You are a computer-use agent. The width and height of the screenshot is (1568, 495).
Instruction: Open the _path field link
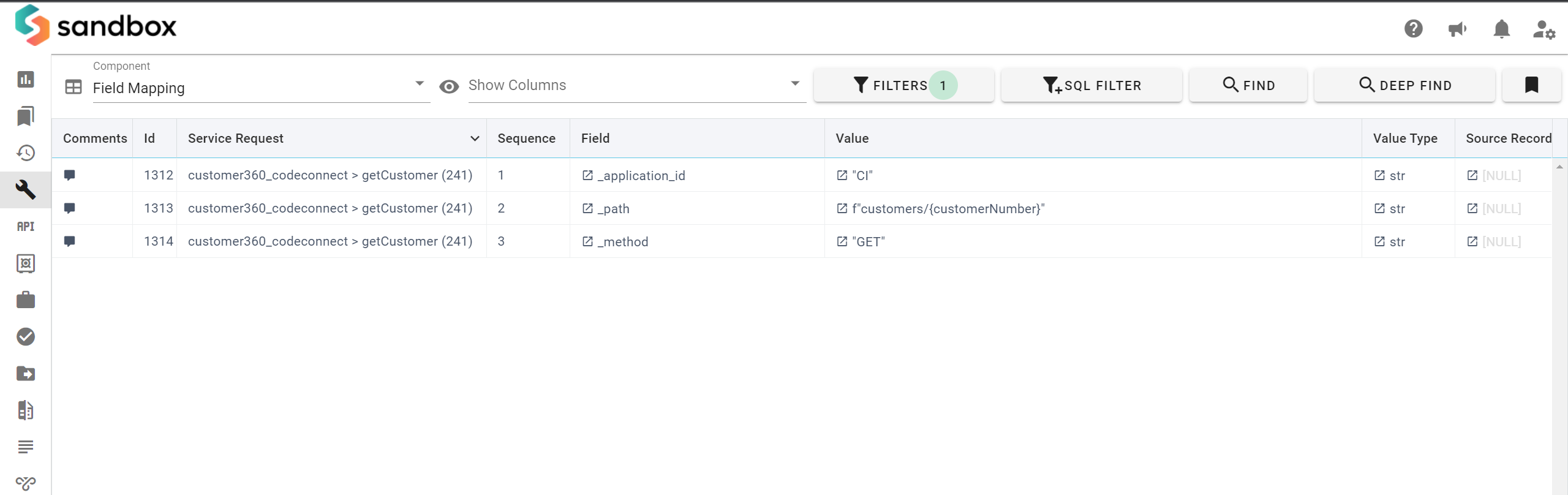pos(587,209)
